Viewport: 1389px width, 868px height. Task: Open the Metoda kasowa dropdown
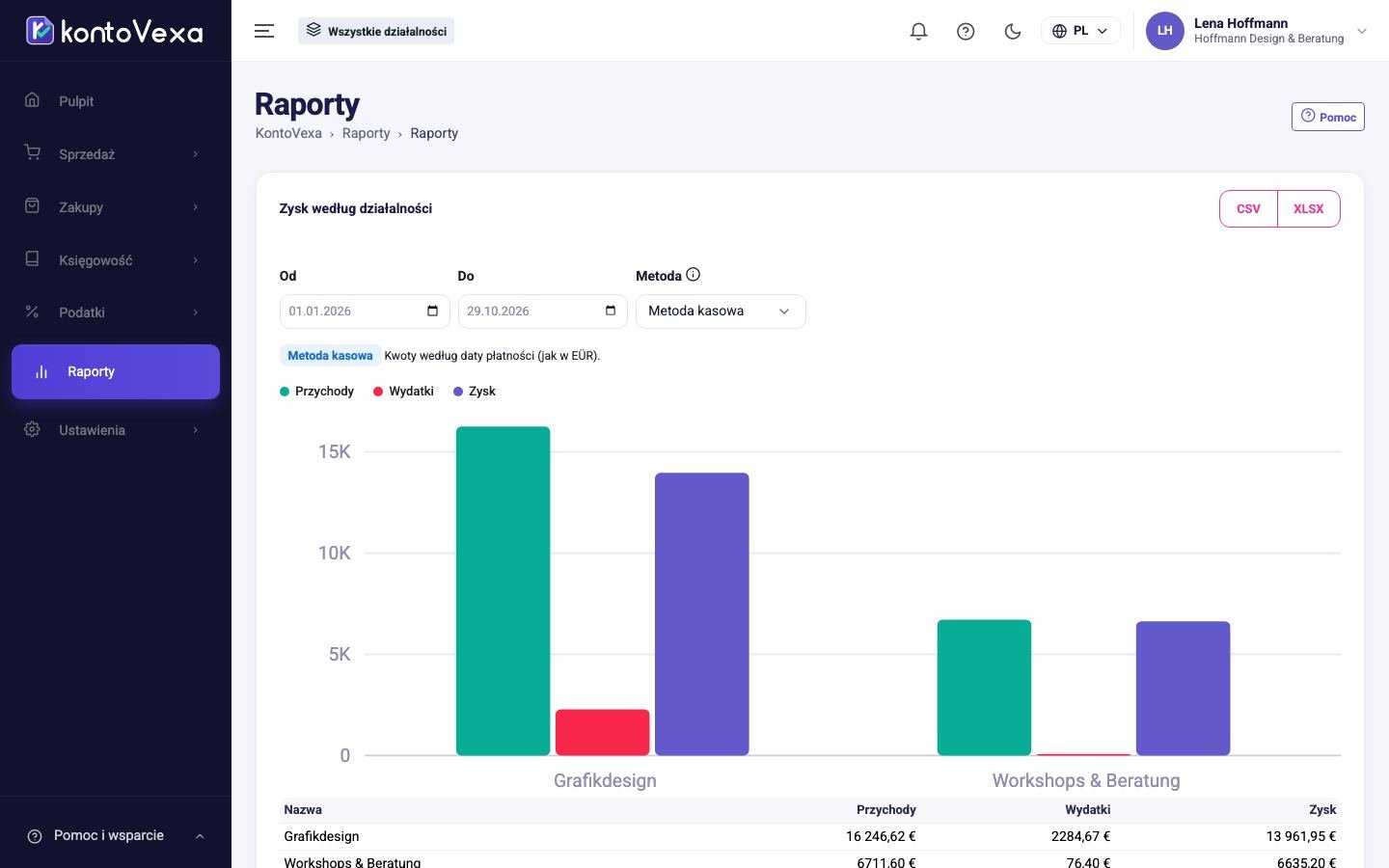(x=721, y=311)
